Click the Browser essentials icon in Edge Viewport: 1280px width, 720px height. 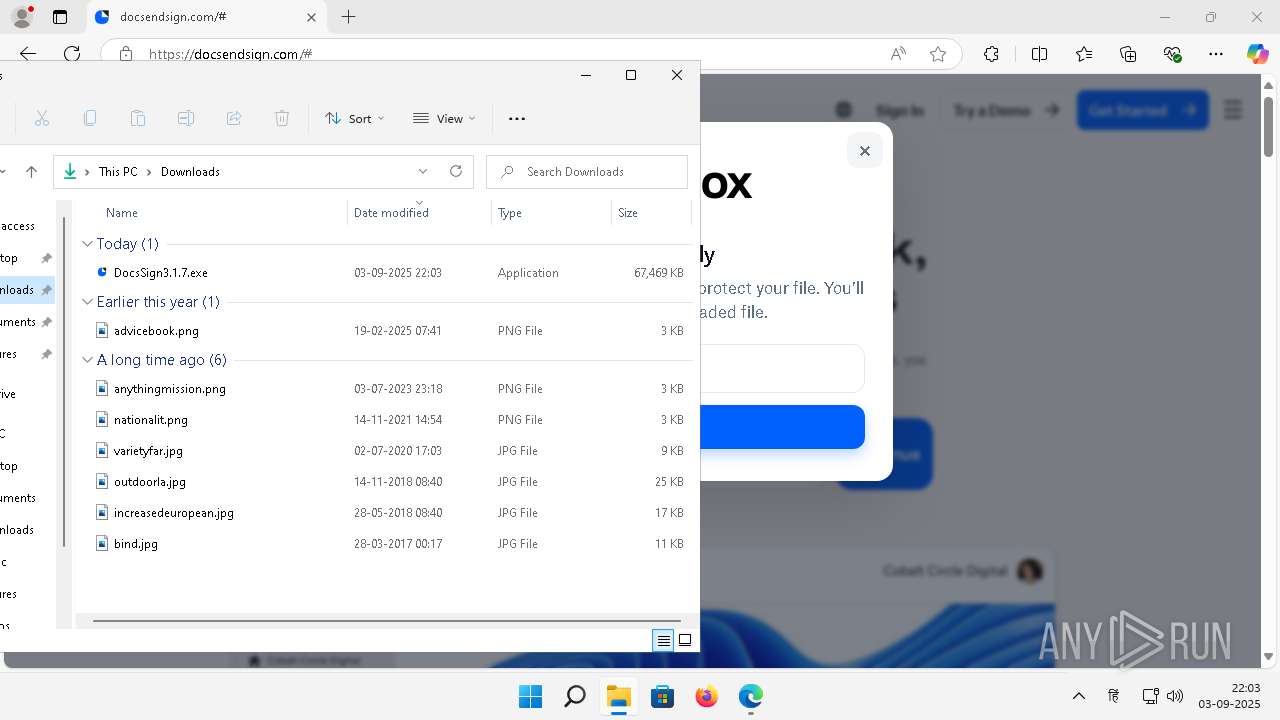[x=1173, y=54]
